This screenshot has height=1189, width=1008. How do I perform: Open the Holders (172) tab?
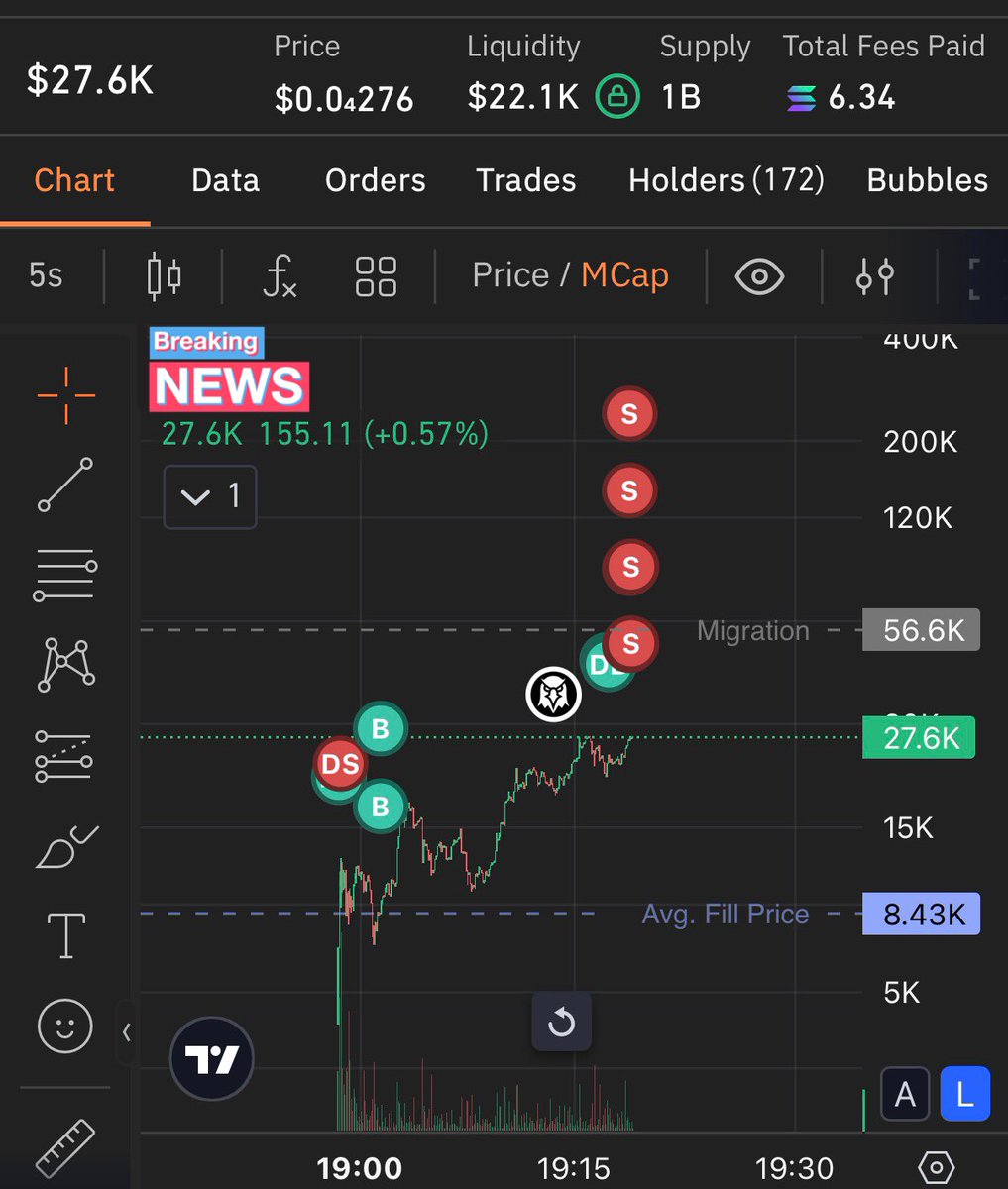point(727,180)
